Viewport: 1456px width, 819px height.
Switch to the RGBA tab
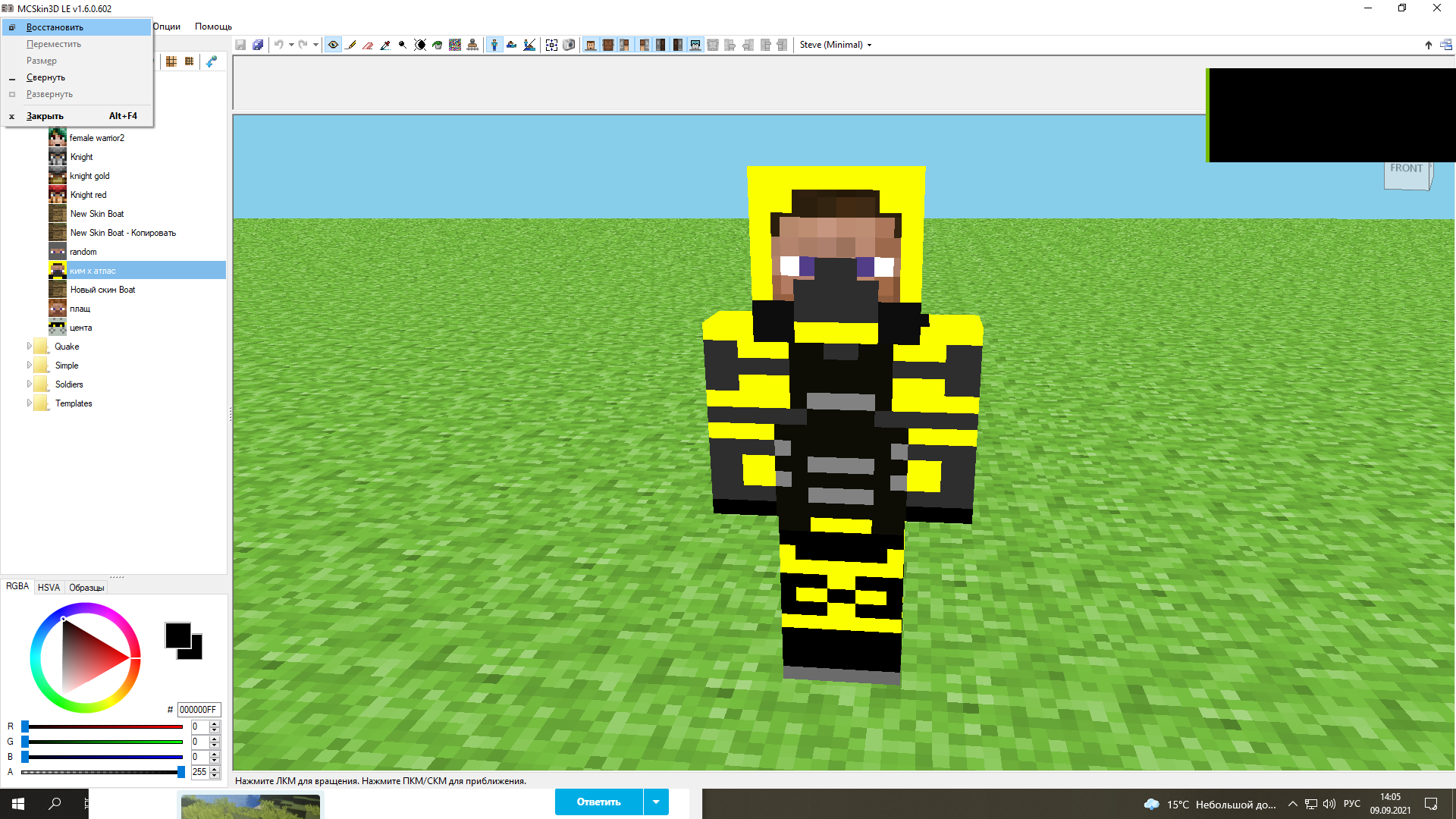17,586
